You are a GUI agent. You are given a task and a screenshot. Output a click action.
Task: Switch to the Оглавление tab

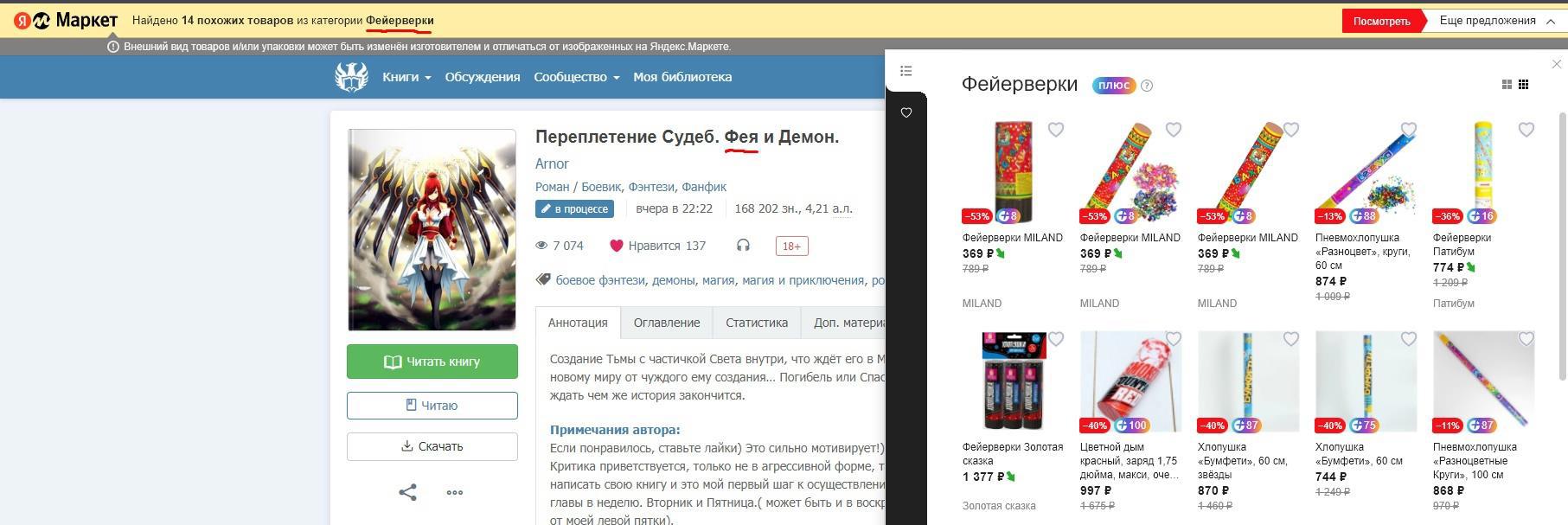667,323
